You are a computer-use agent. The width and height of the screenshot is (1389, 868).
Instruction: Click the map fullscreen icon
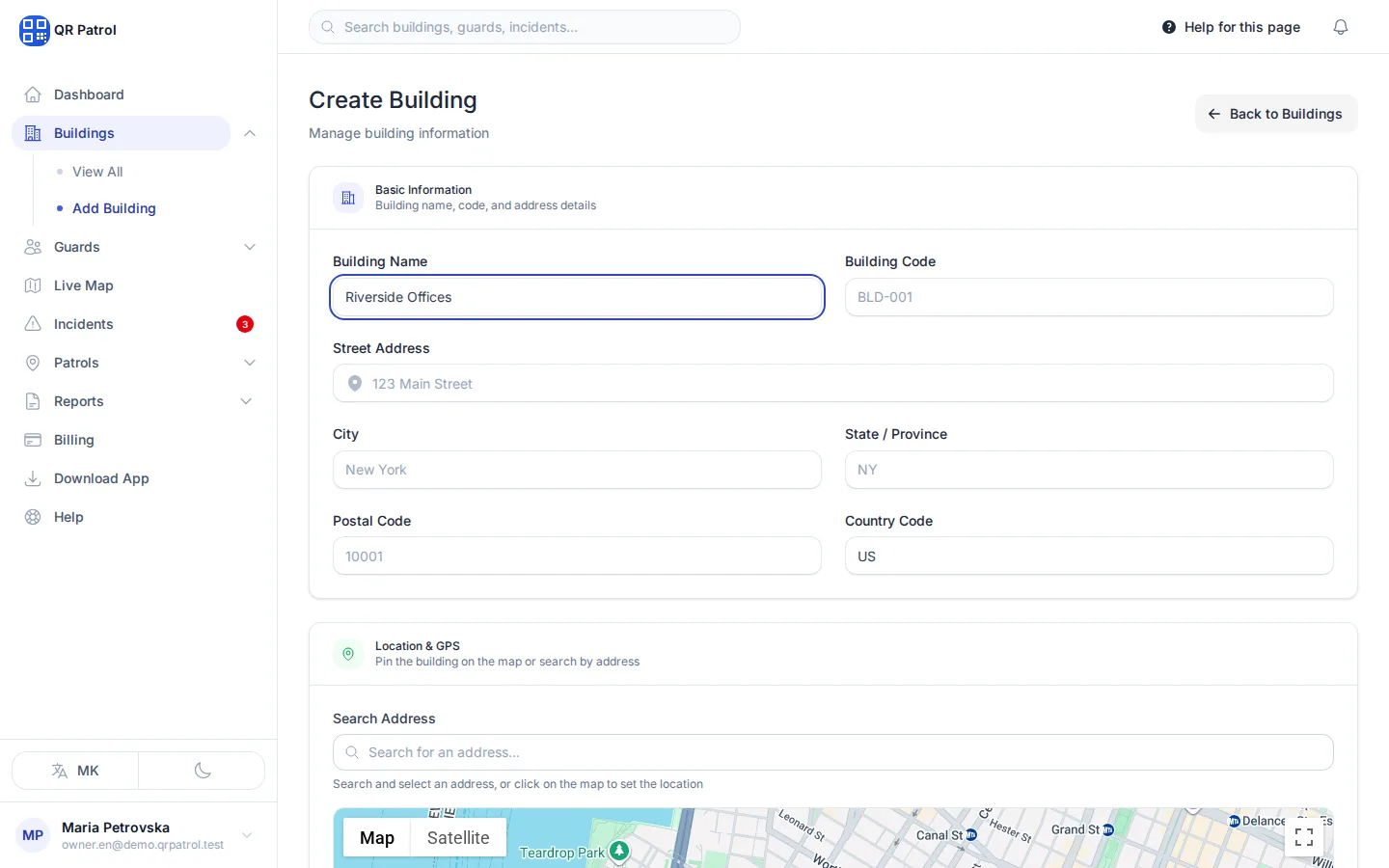pos(1304,837)
